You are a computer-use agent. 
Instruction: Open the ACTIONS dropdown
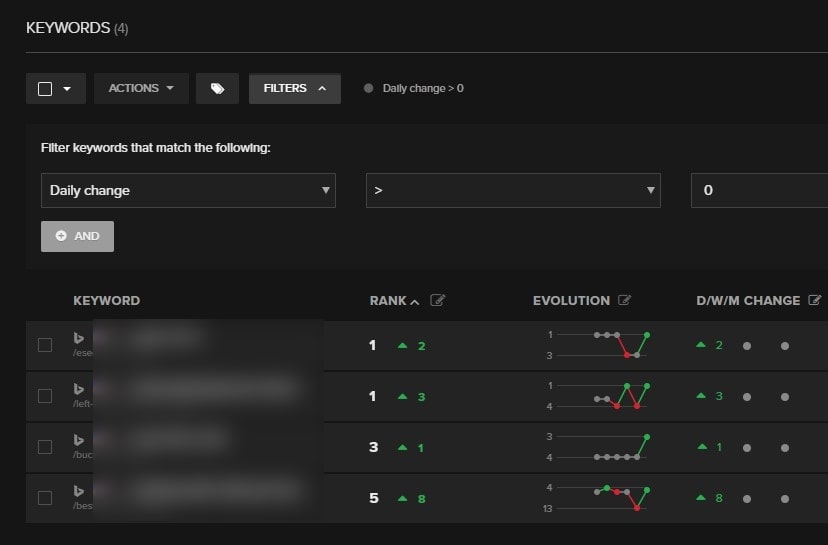[x=141, y=88]
